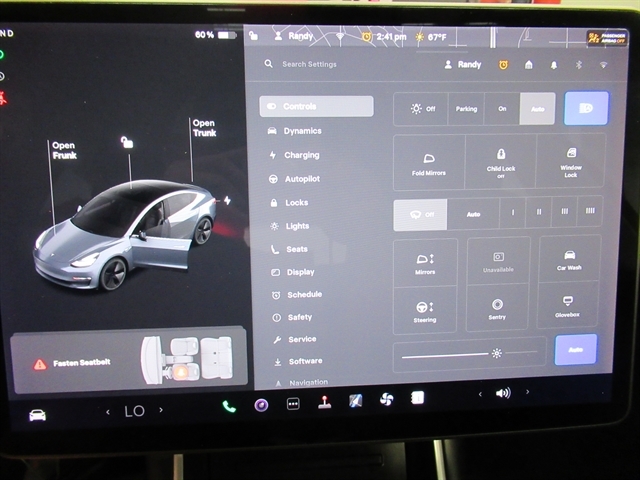Tap Fold Mirrors button
The width and height of the screenshot is (640, 480).
coord(429,162)
